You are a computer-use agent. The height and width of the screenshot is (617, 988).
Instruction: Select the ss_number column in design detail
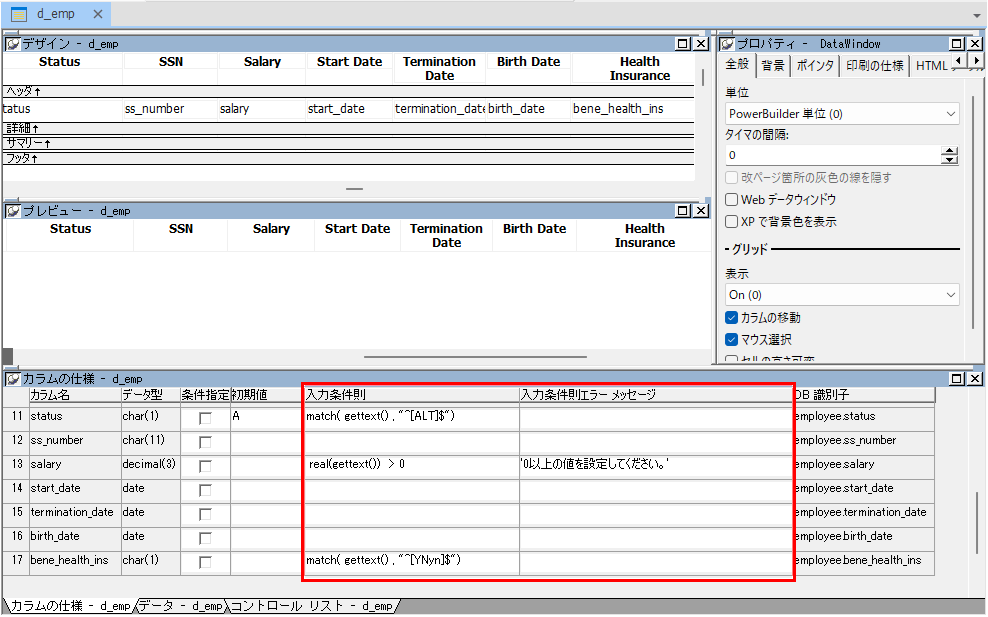pos(170,109)
